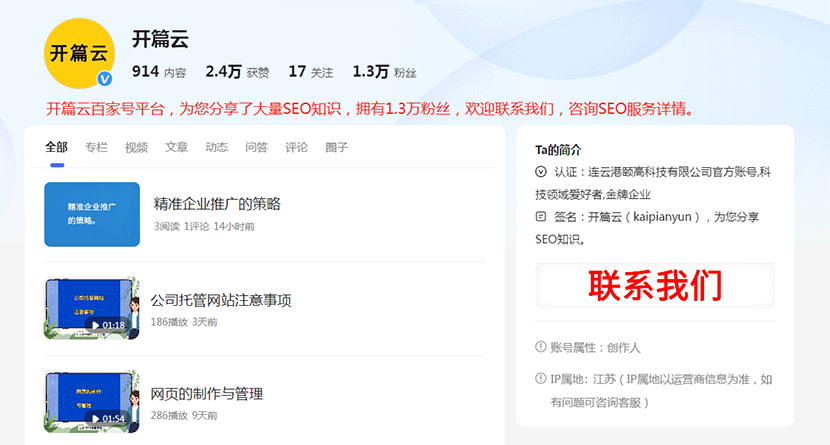The width and height of the screenshot is (830, 445).
Task: Play the 网页的制作与管理 video thumbnail
Action: [91, 402]
